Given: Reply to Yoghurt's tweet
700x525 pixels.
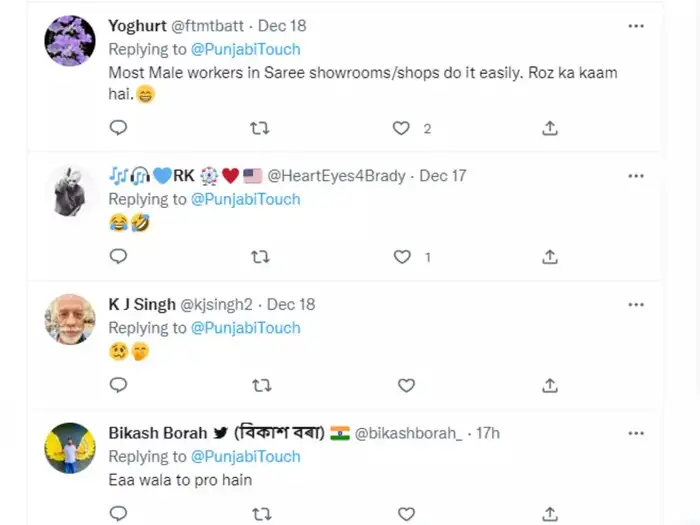Looking at the screenshot, I should tap(118, 128).
